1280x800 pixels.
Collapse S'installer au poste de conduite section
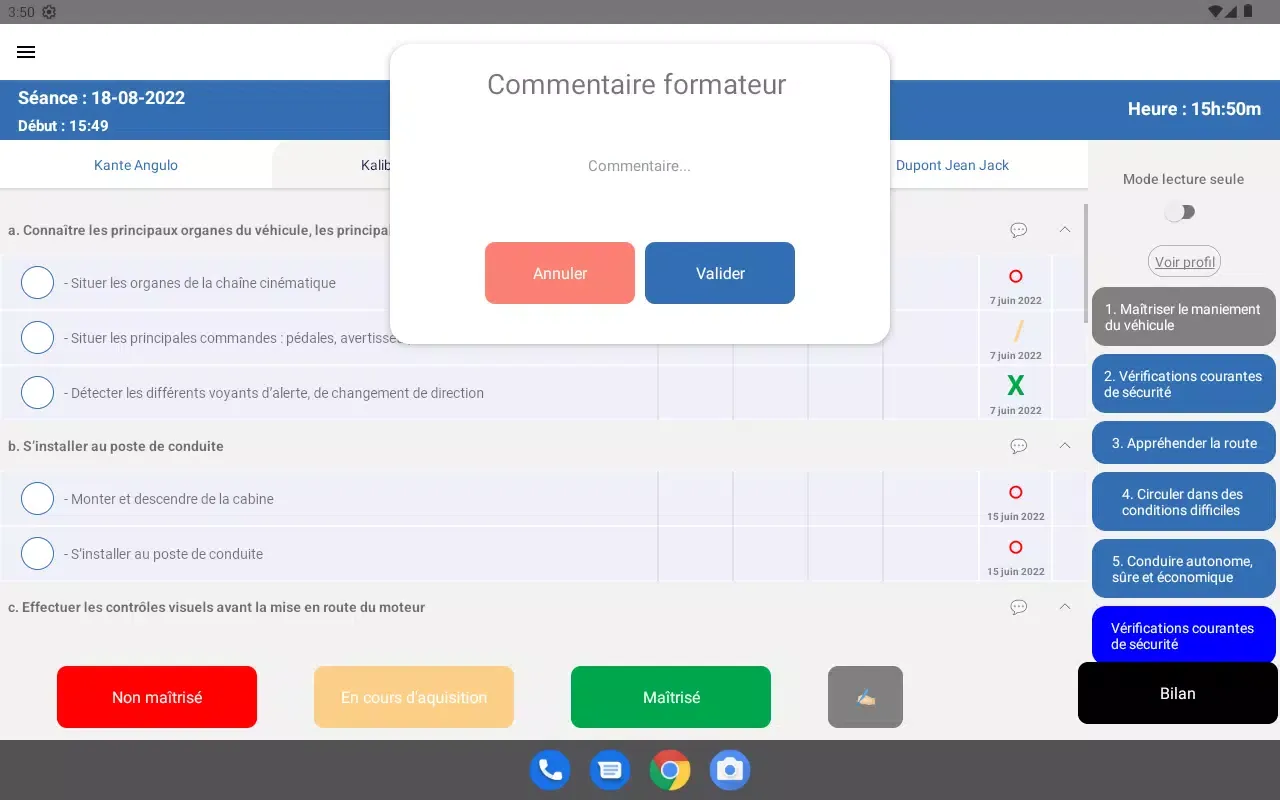click(x=1065, y=446)
